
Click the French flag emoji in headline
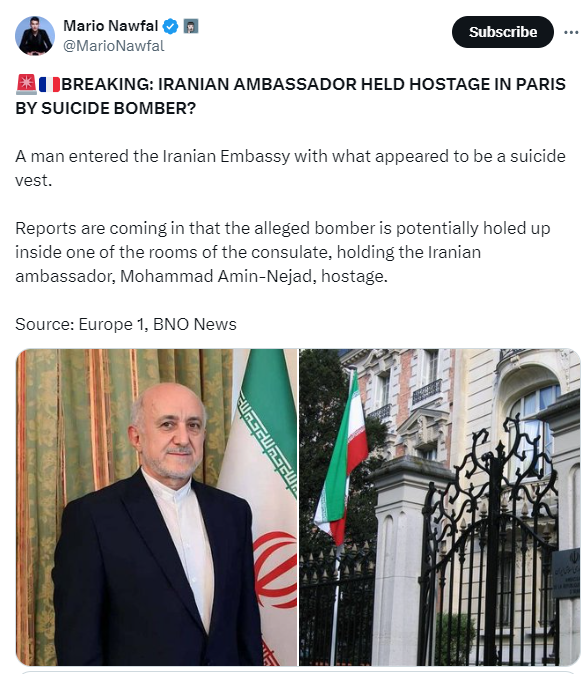(x=49, y=84)
